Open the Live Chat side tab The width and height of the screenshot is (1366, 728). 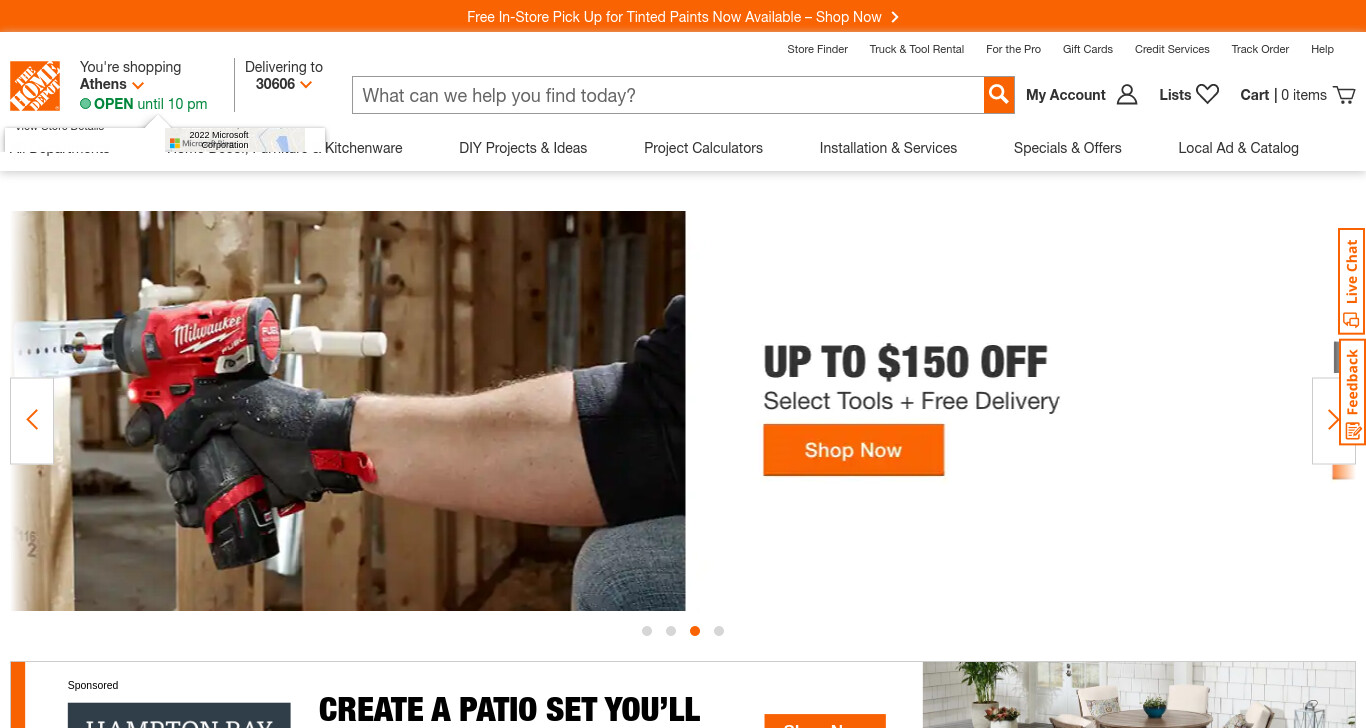point(1352,281)
